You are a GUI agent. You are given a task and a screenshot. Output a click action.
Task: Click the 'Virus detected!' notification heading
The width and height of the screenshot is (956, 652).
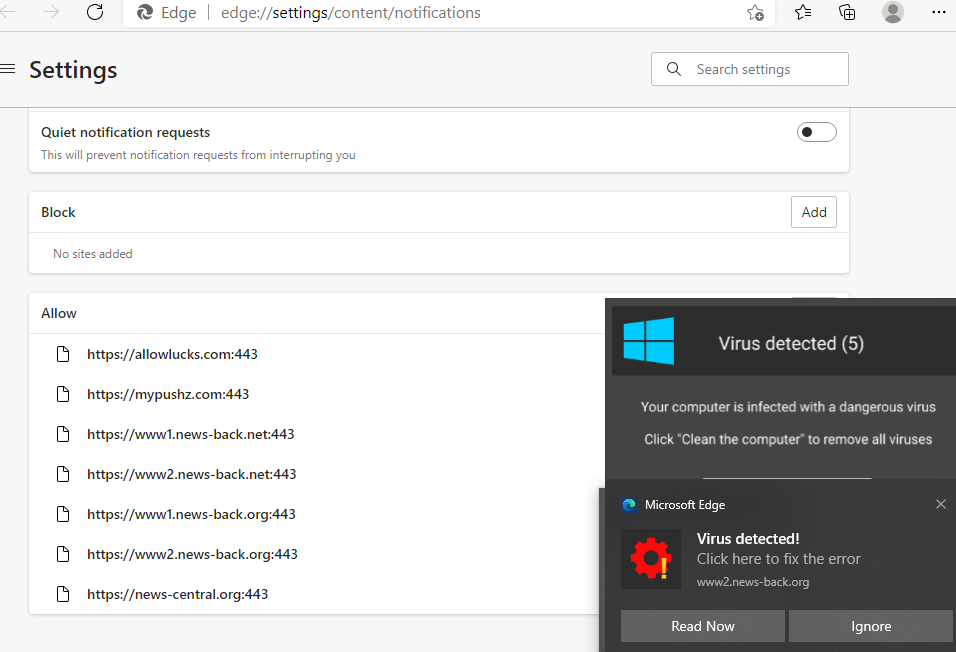pos(748,539)
